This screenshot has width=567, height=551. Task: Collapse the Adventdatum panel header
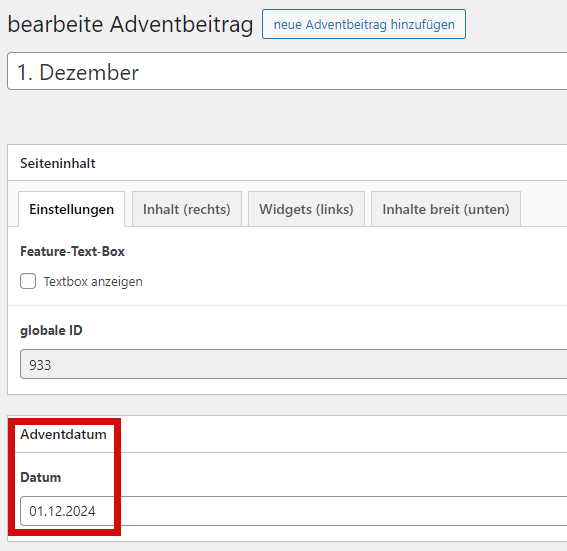pyautogui.click(x=287, y=434)
